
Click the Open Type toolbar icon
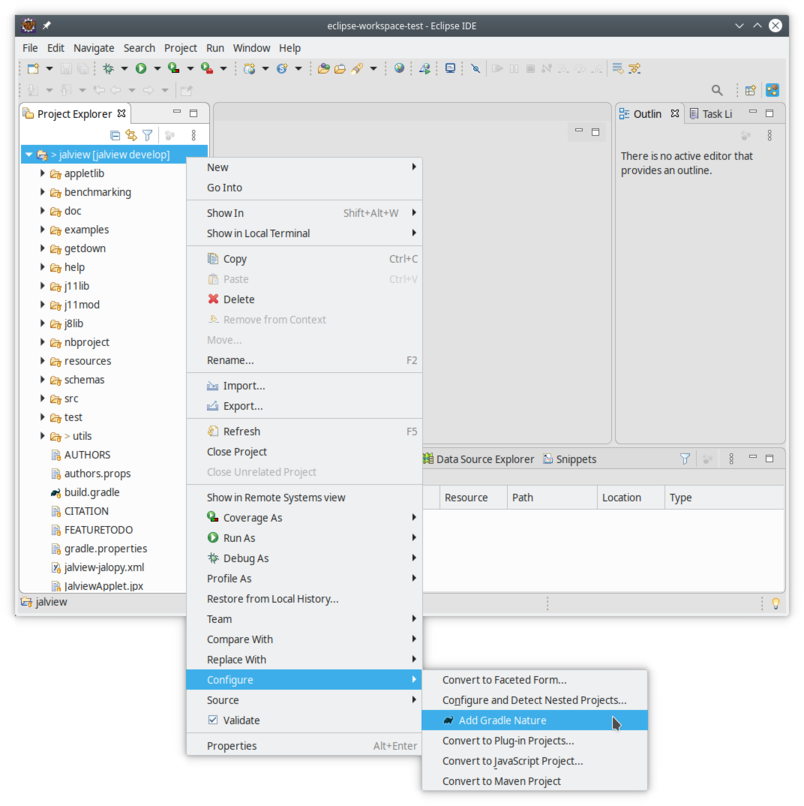(x=323, y=68)
